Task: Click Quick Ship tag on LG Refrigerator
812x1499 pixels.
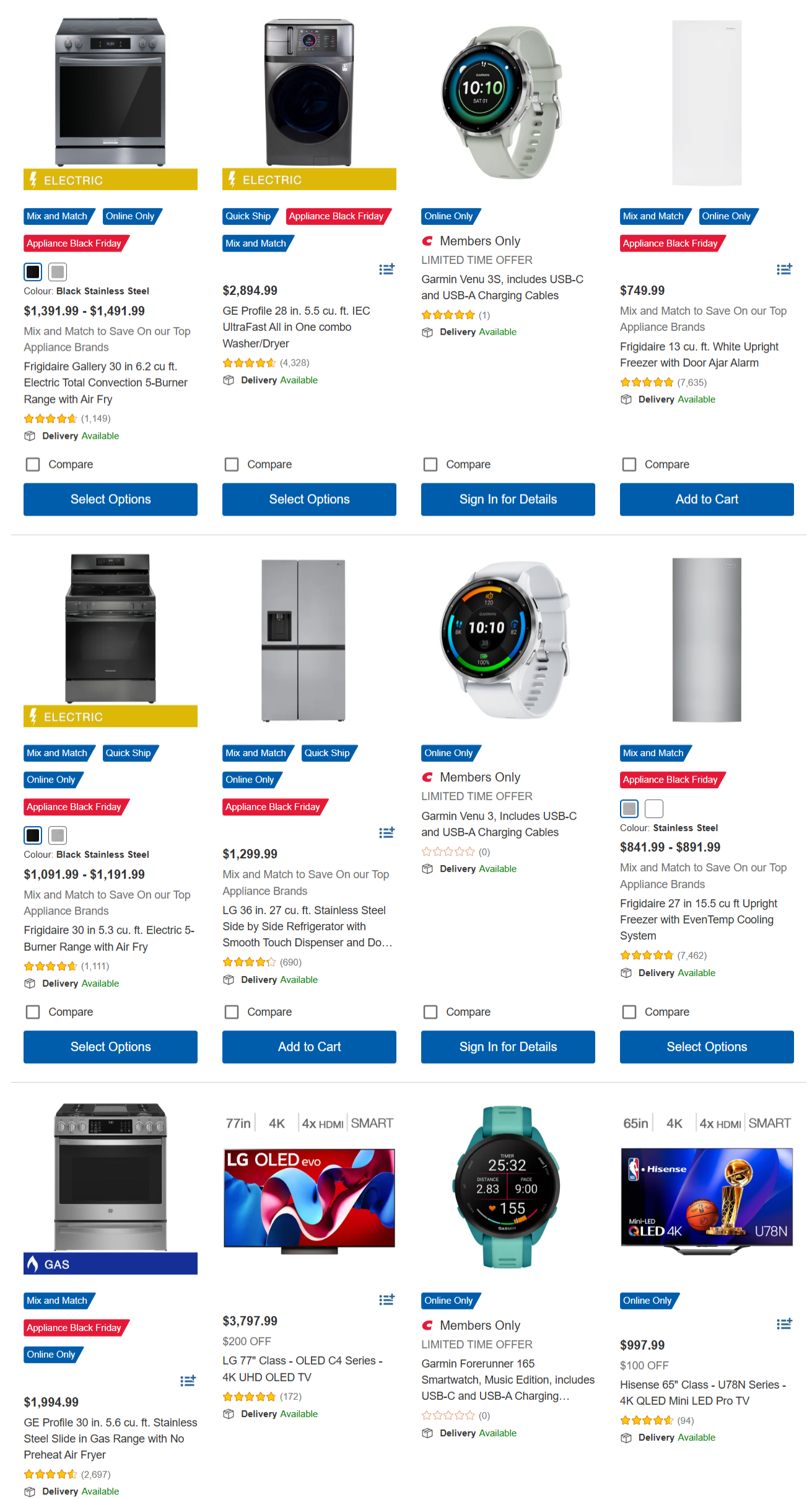Action: [326, 753]
